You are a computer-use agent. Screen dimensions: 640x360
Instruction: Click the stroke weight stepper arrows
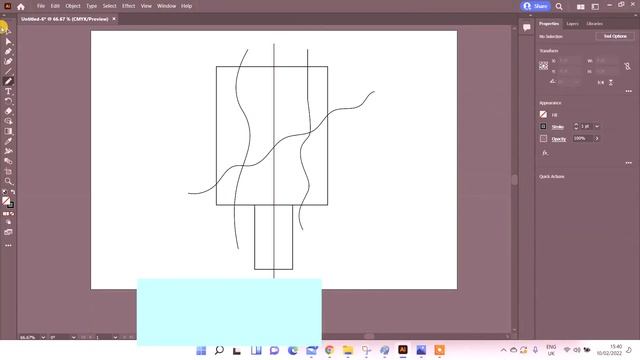576,127
